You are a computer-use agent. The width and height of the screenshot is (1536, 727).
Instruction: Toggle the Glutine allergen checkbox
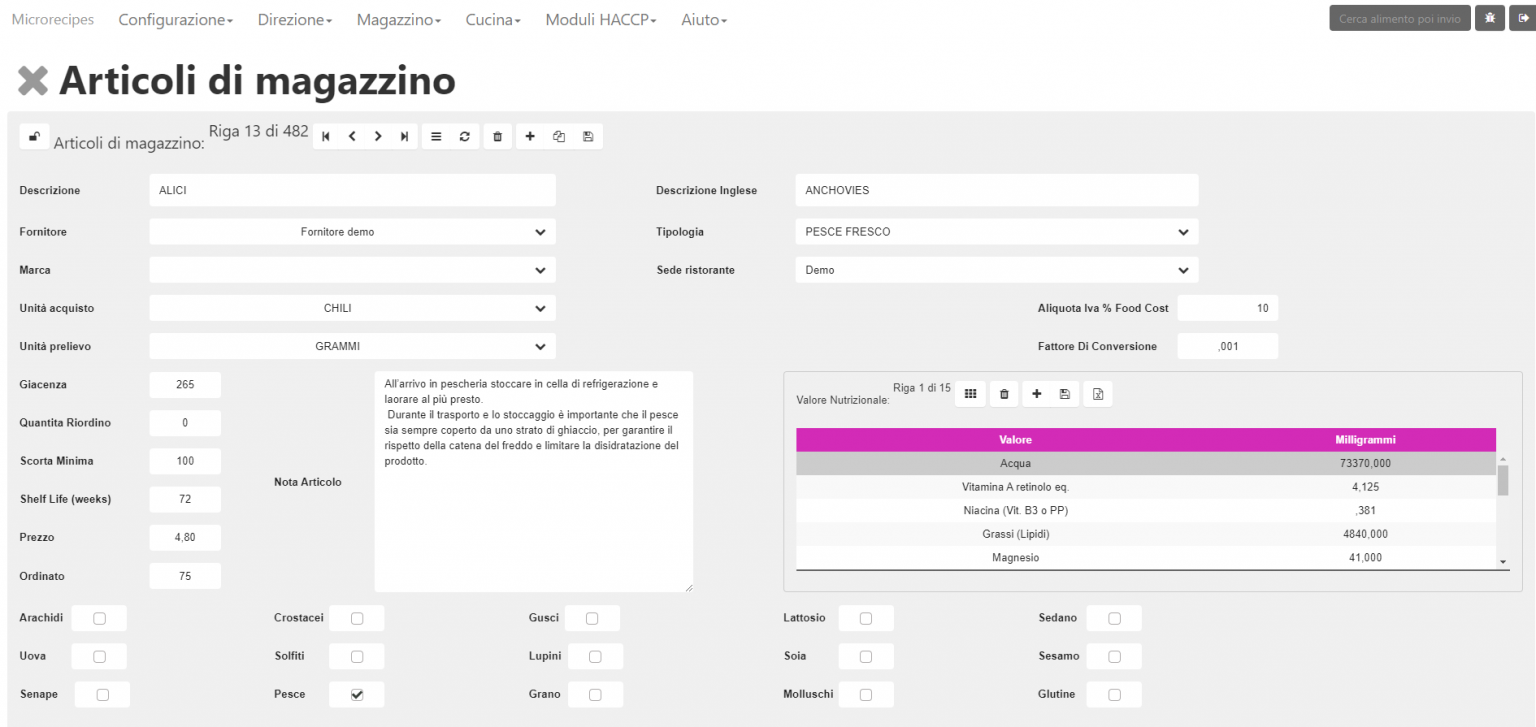point(1114,695)
